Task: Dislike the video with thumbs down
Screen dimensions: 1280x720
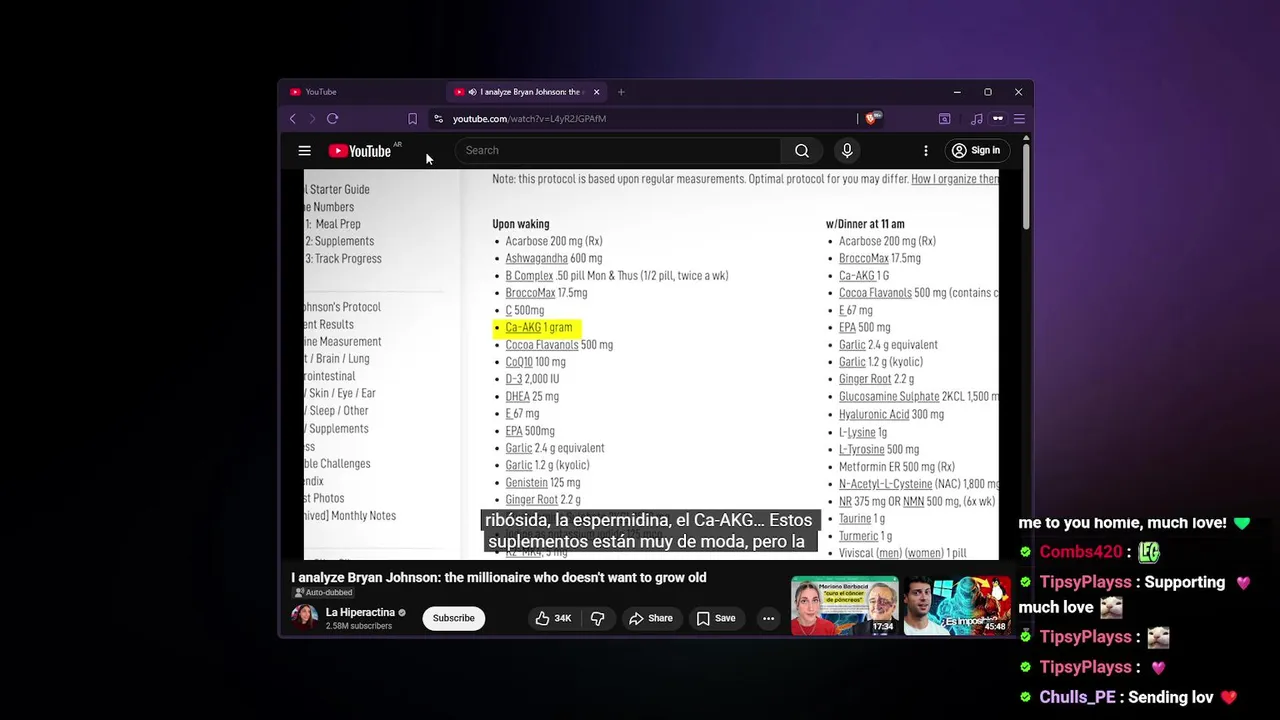Action: point(597,618)
